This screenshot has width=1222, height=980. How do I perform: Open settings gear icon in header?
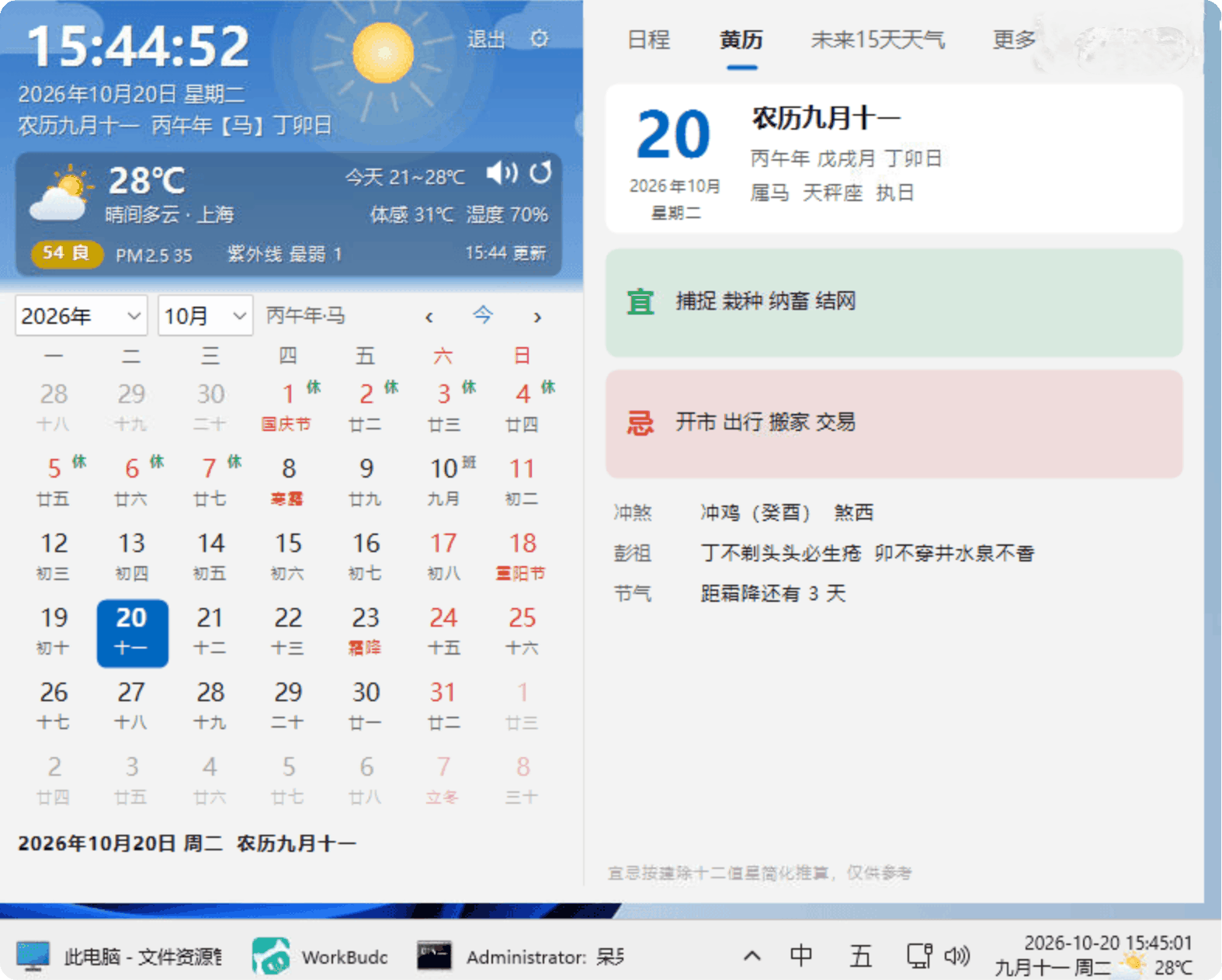pos(540,38)
